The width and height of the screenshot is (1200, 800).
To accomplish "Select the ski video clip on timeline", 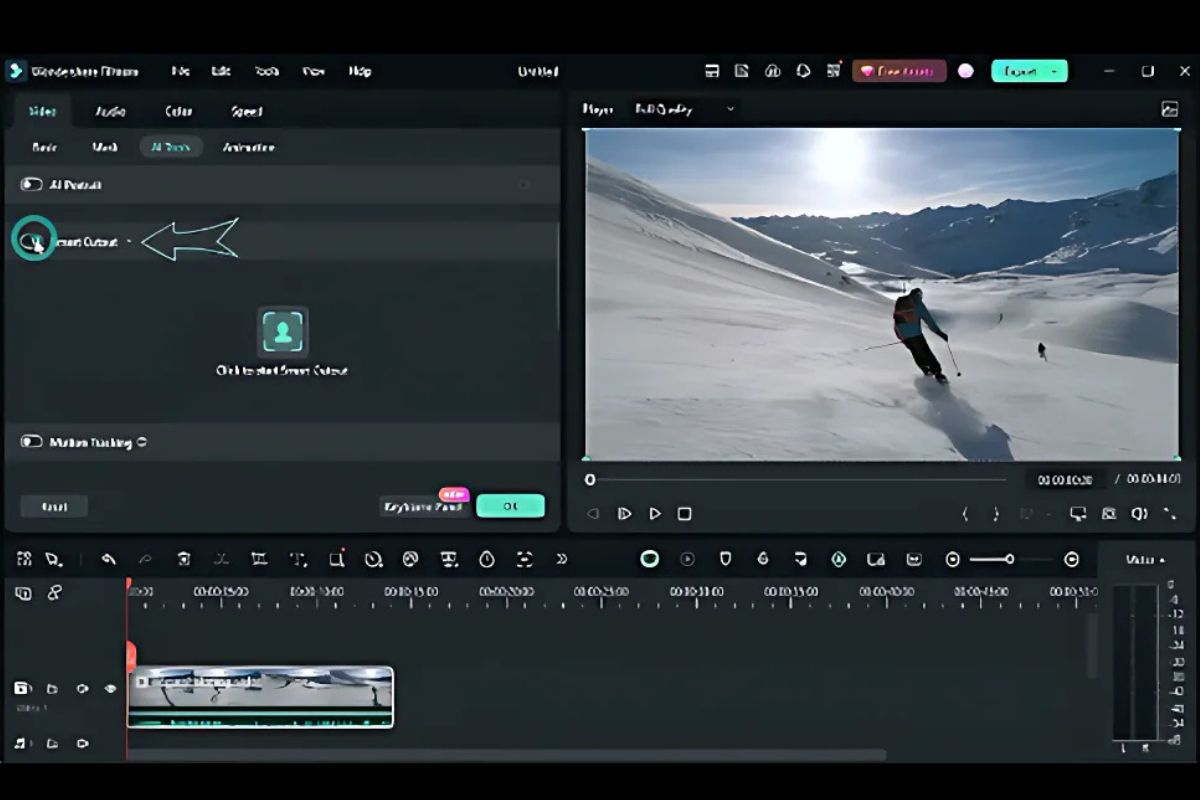I will [x=261, y=697].
